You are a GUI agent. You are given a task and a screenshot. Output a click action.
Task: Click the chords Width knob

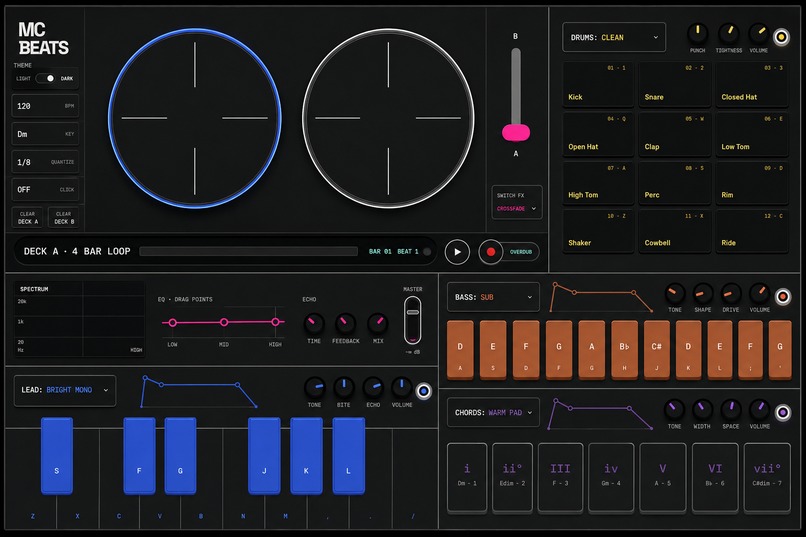point(702,410)
